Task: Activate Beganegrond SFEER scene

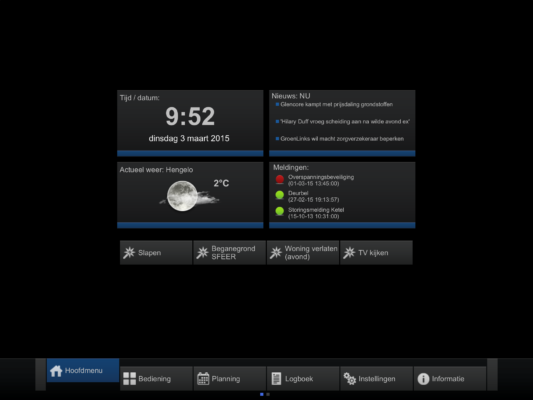Action: pos(229,253)
